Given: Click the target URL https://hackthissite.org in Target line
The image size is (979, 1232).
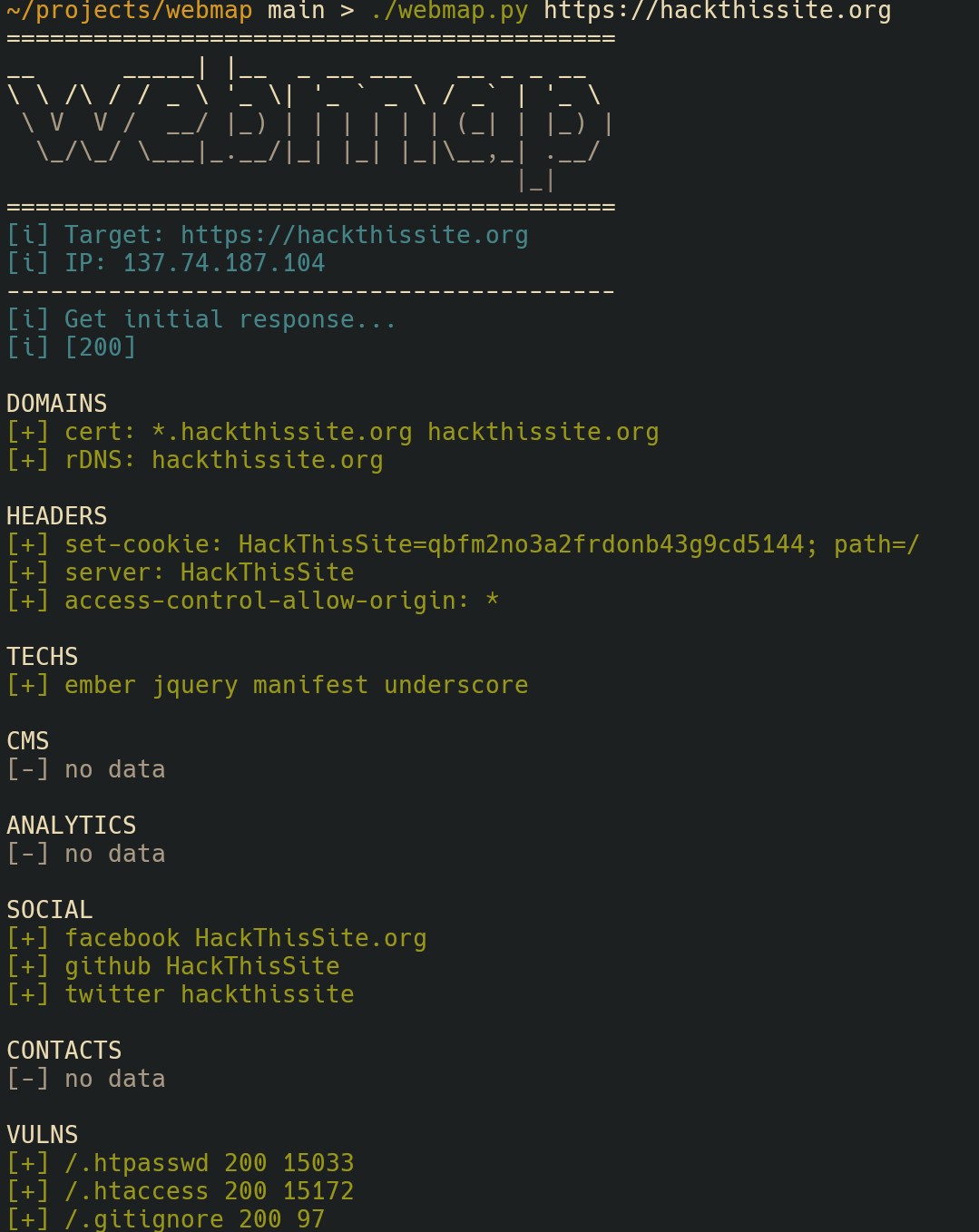Looking at the screenshot, I should (x=354, y=235).
